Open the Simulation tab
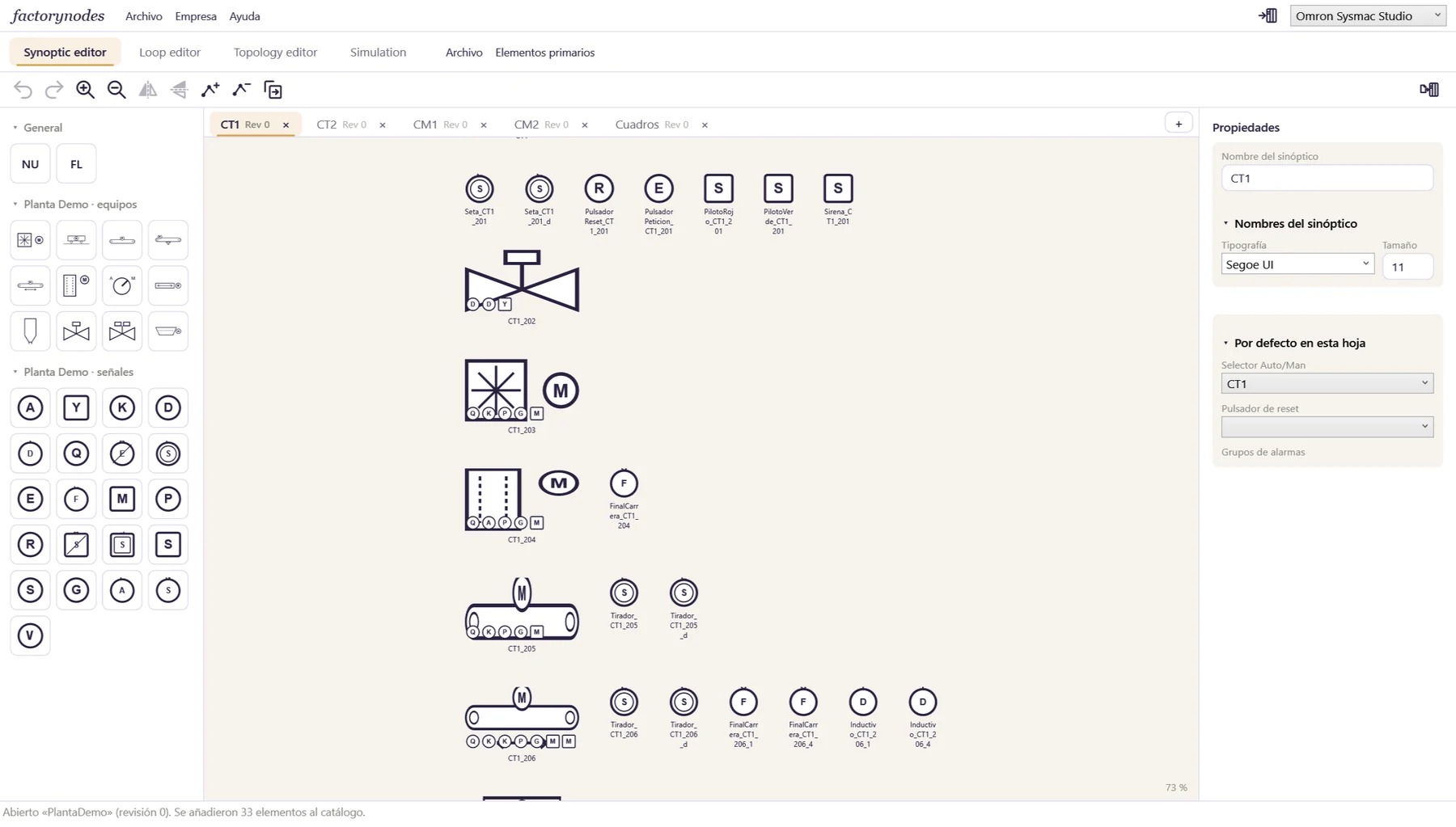 (x=378, y=53)
